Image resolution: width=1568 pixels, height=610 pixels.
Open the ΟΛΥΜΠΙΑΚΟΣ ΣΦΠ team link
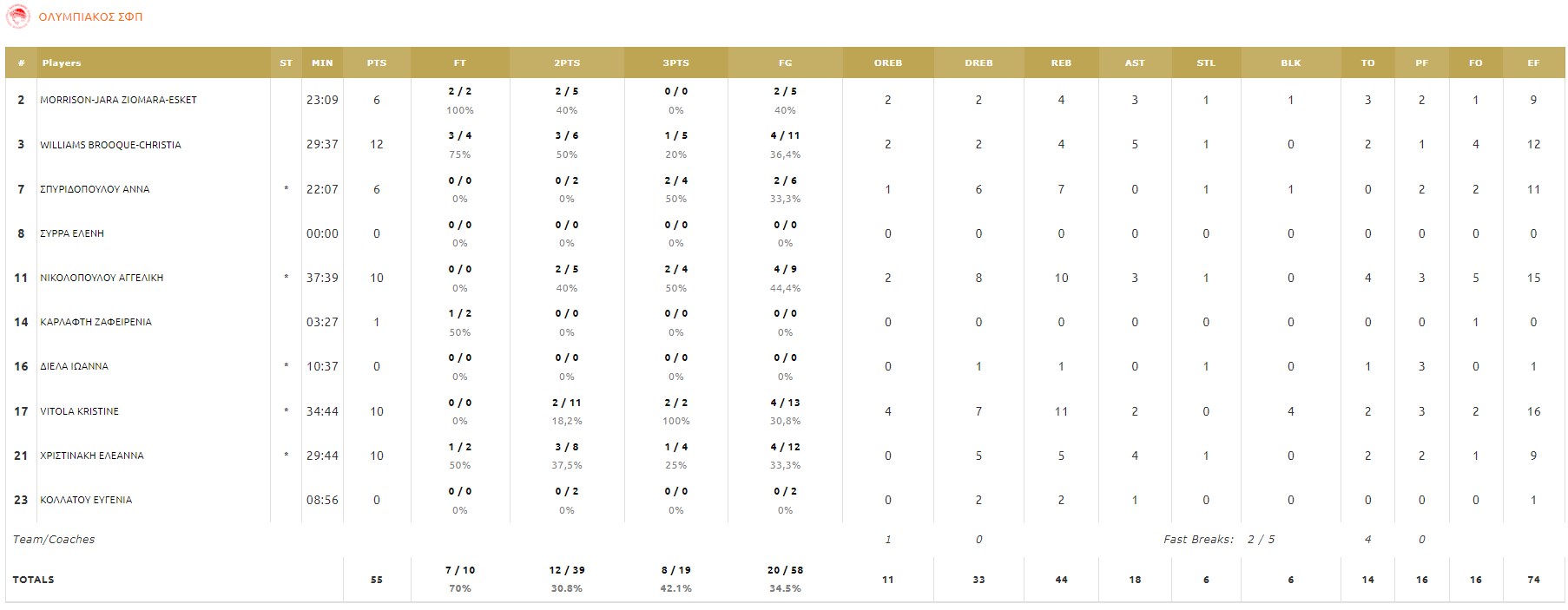90,16
